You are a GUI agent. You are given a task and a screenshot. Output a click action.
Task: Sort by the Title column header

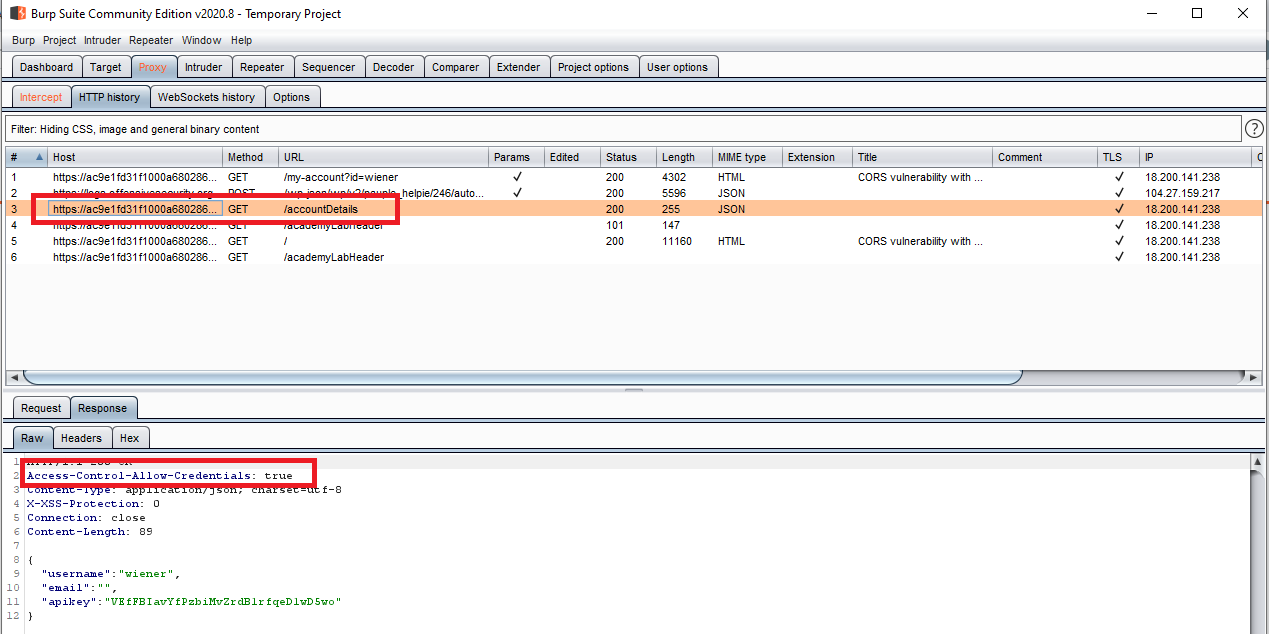tap(923, 157)
